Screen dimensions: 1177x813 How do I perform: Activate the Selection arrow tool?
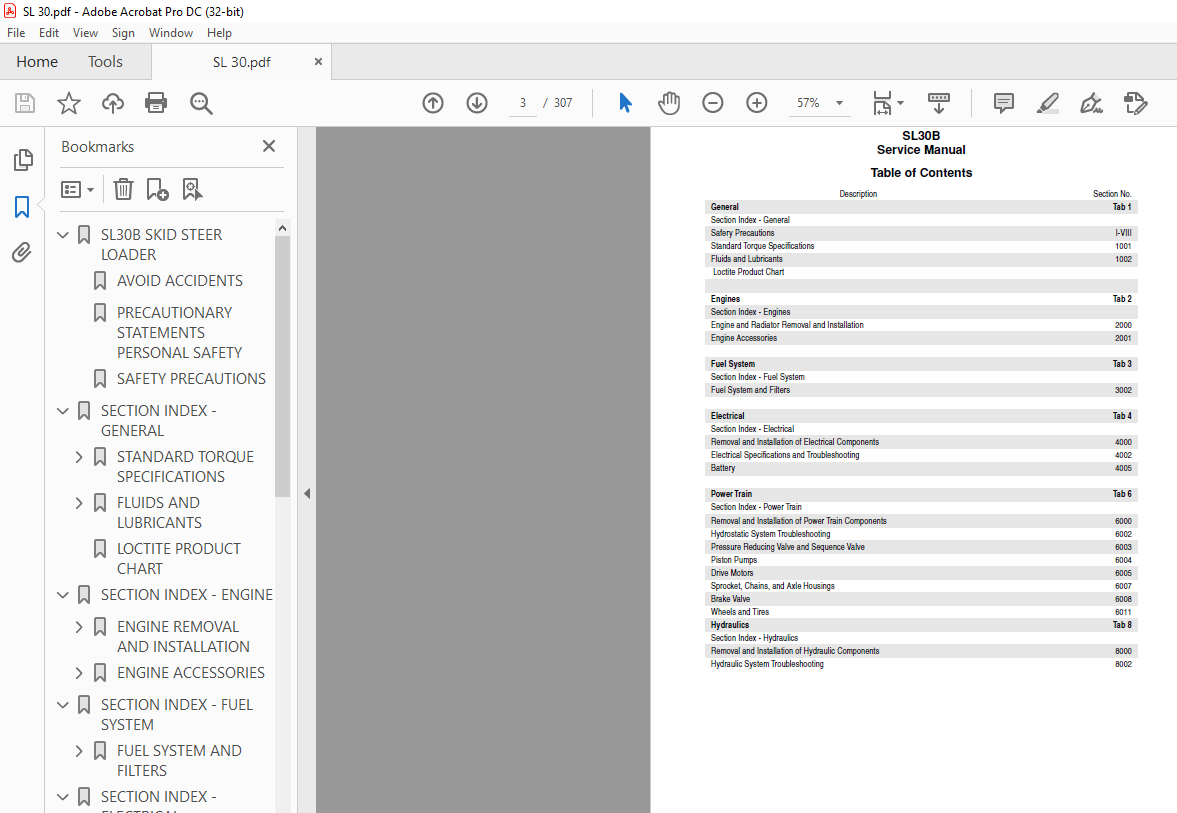click(625, 103)
